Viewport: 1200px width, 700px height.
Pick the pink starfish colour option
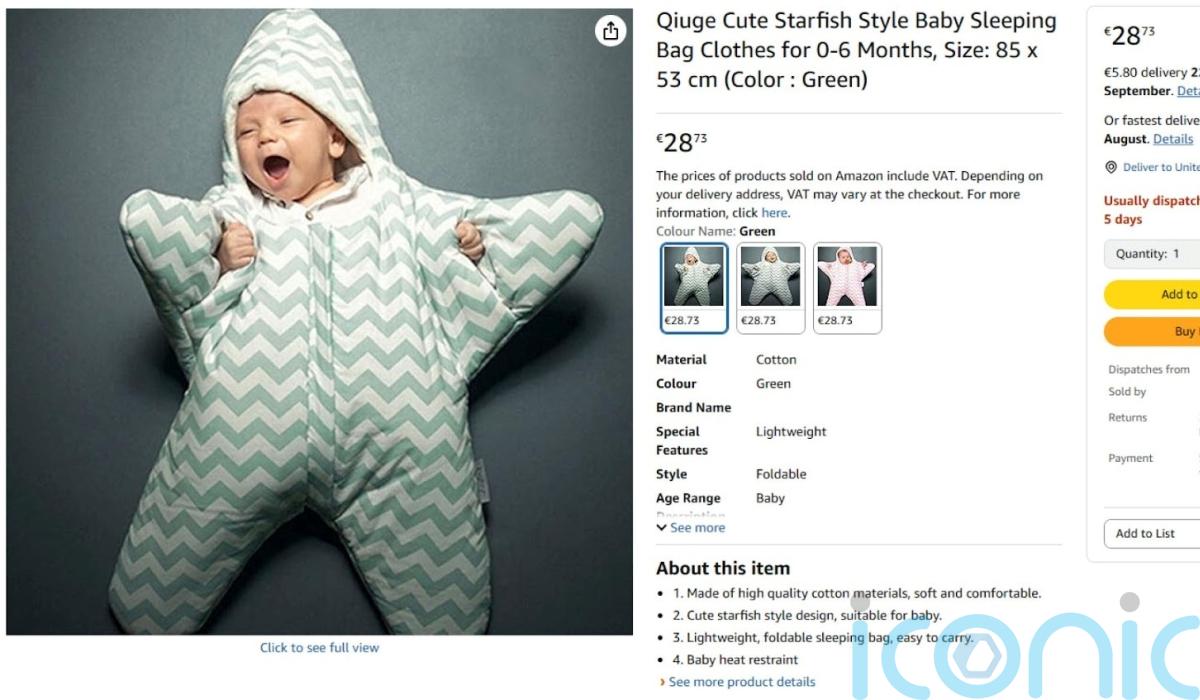[x=847, y=287]
